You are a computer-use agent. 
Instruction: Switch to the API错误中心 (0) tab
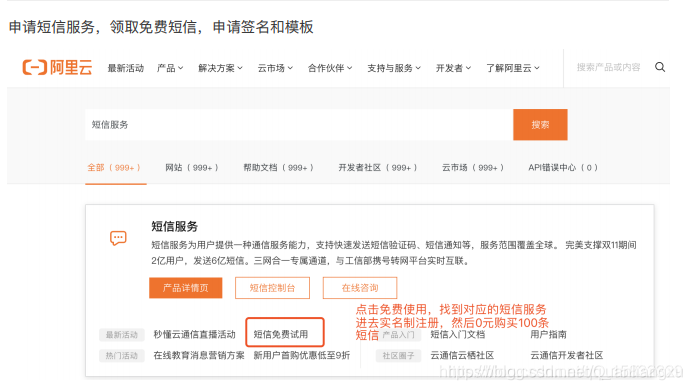tap(563, 168)
